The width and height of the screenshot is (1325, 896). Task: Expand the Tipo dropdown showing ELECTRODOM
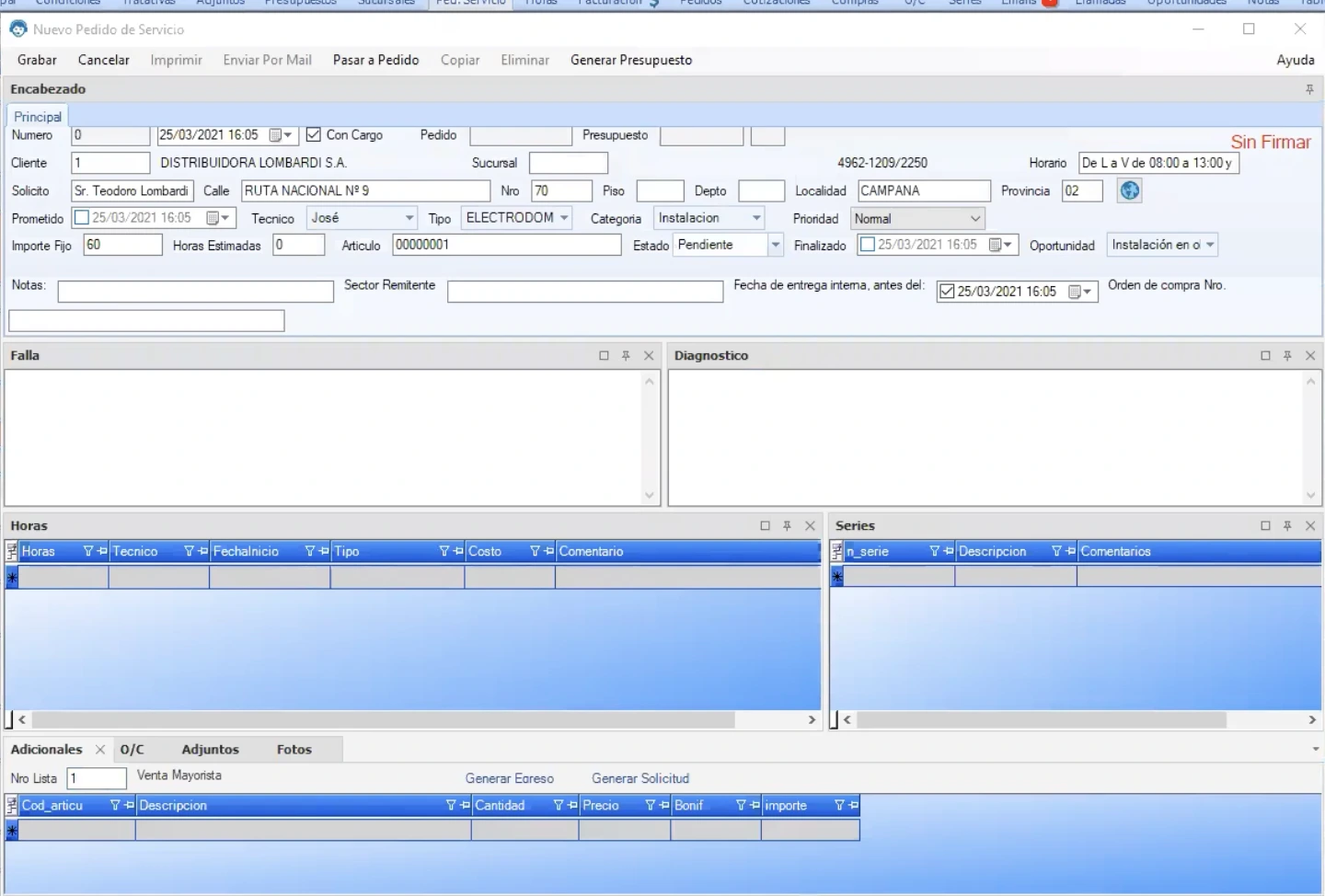[x=564, y=218]
